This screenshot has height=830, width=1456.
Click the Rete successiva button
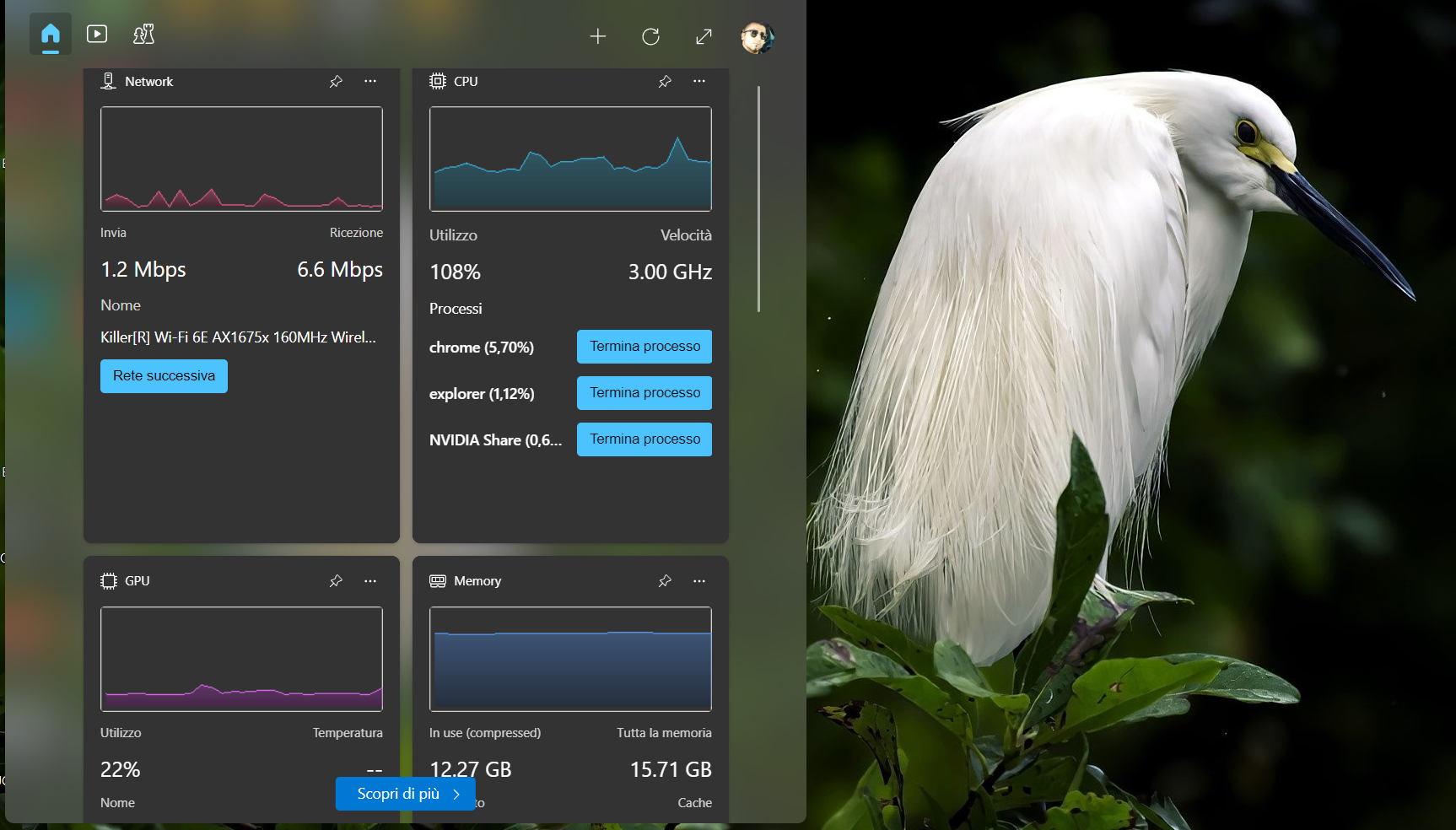tap(164, 375)
